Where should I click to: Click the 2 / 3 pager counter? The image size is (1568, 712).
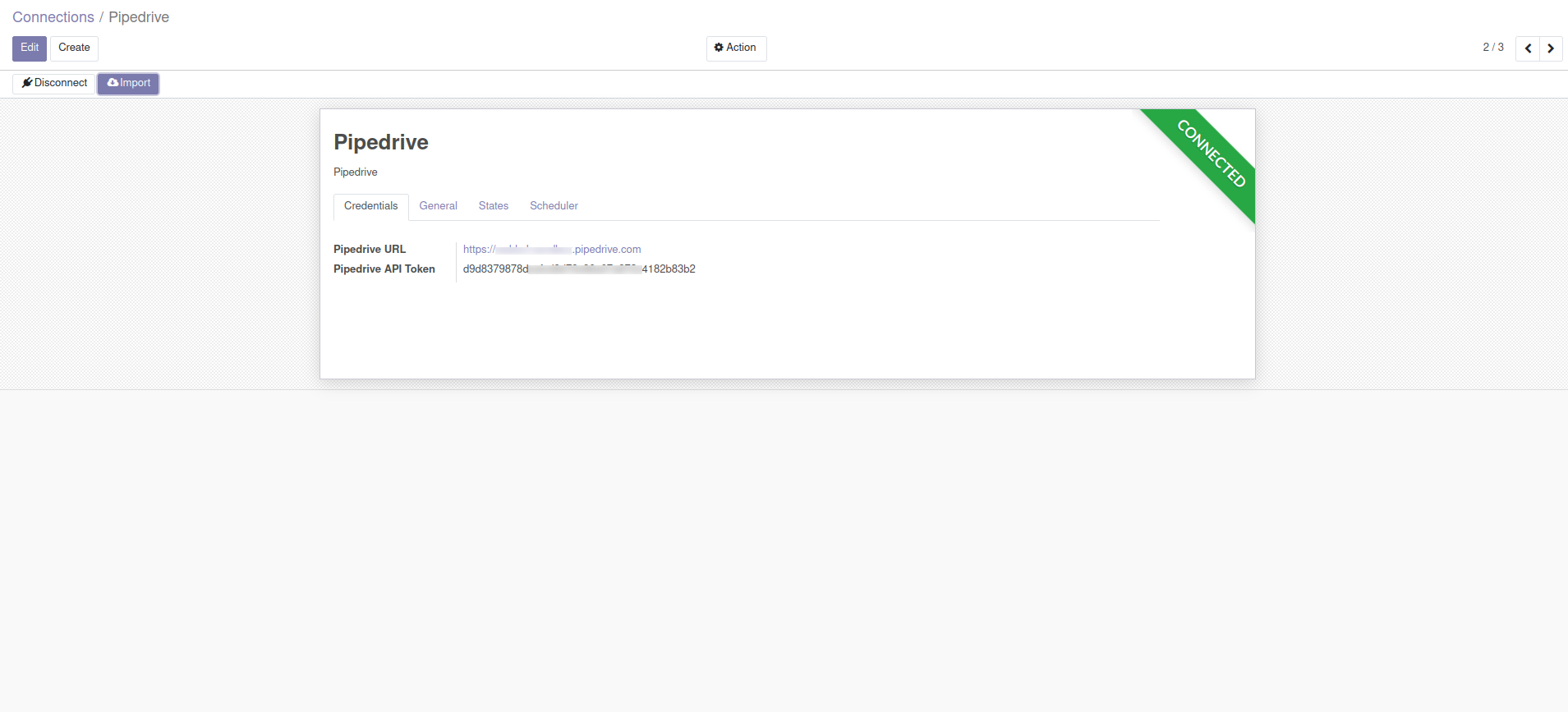pos(1492,48)
